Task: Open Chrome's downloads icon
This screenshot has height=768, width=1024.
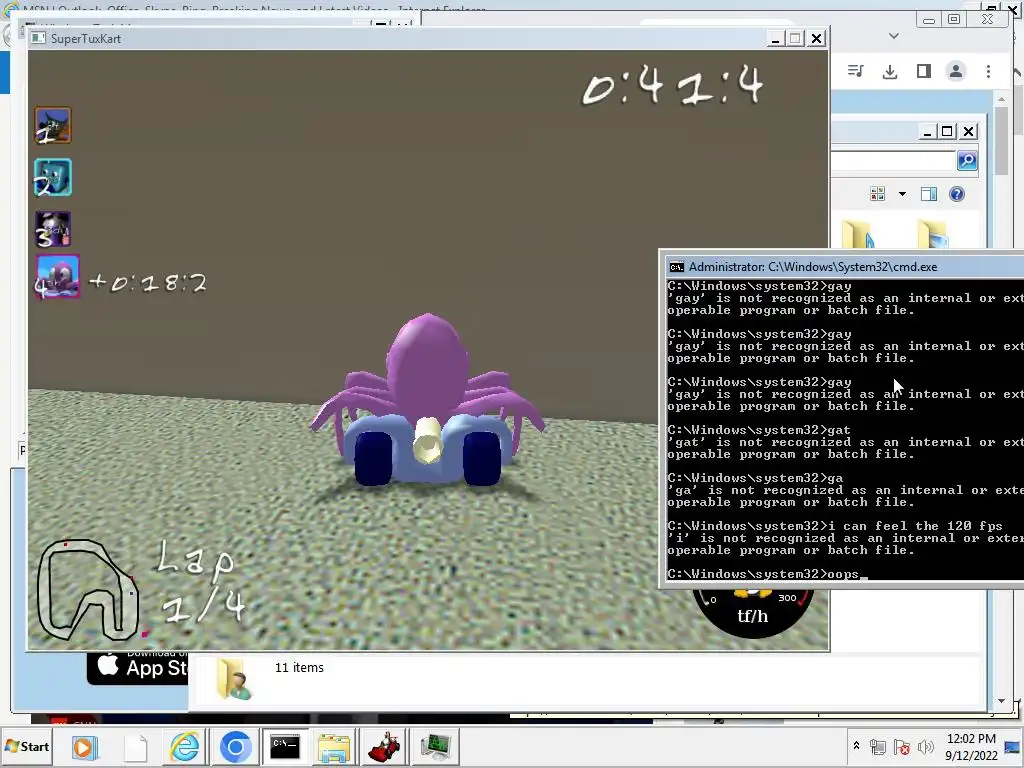Action: pyautogui.click(x=889, y=71)
